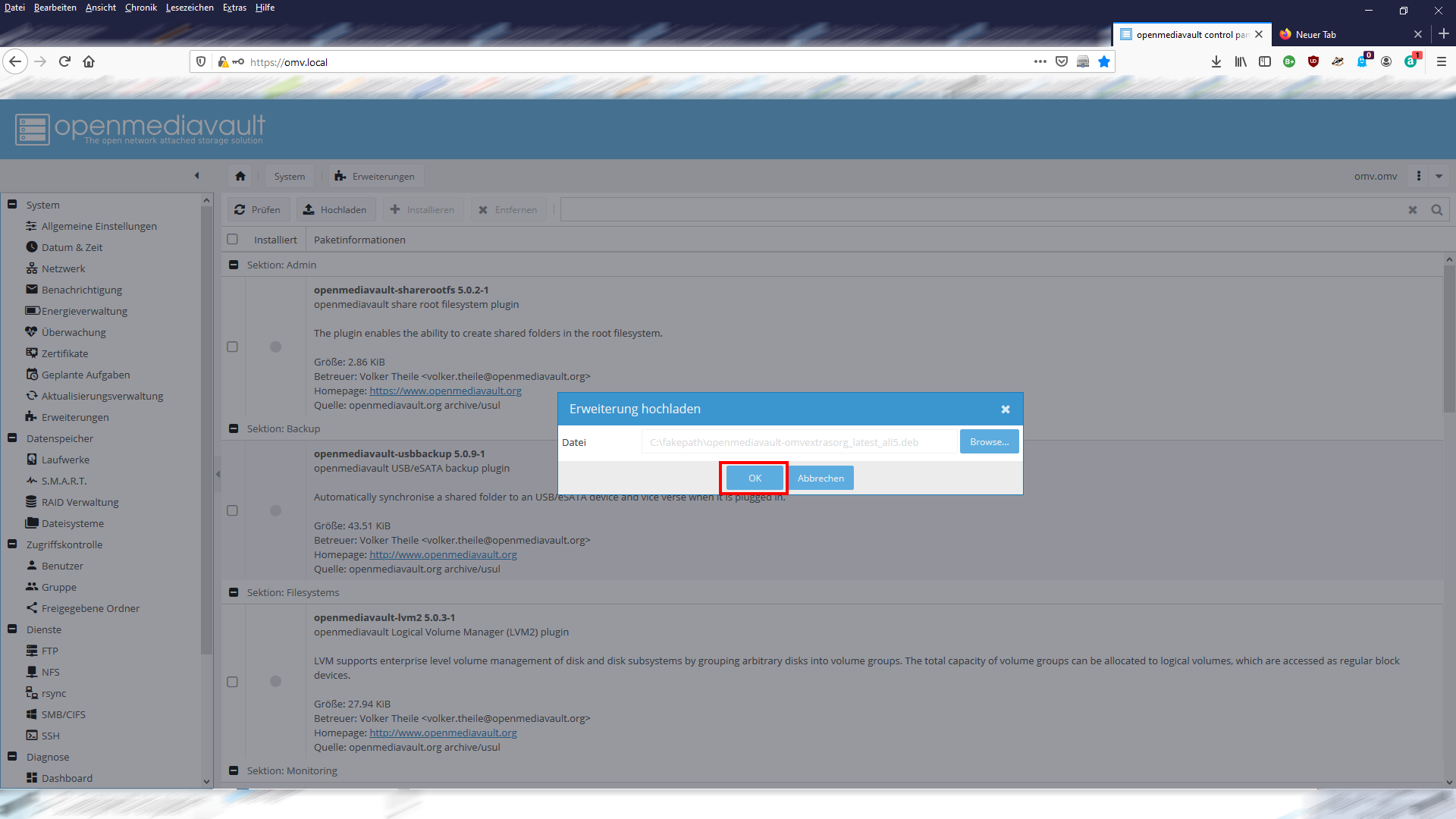This screenshot has width=1456, height=819.
Task: Open the Extras browser menu
Action: 234,8
